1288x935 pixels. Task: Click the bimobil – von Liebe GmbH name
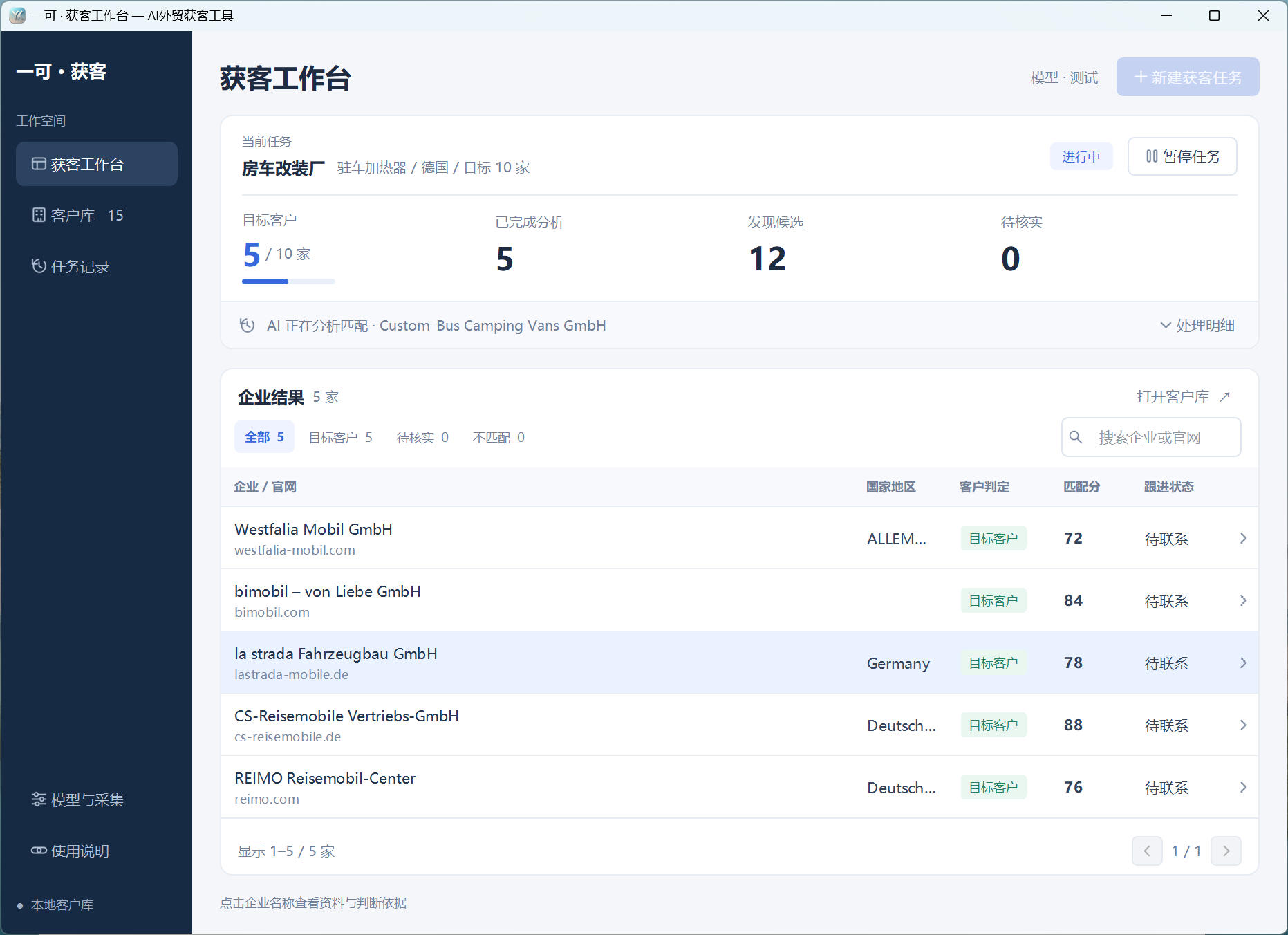(328, 591)
